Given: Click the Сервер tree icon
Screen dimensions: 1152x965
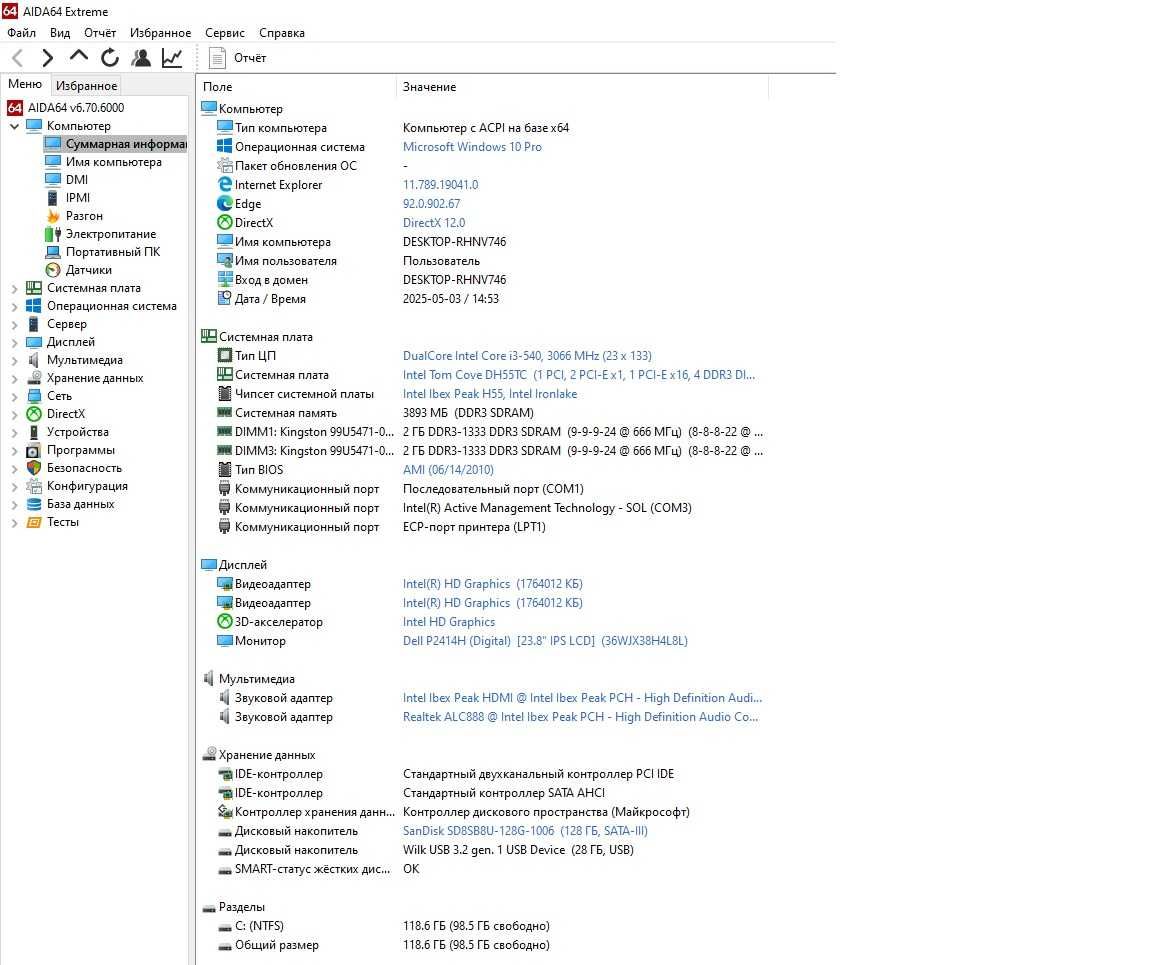Looking at the screenshot, I should 34,323.
